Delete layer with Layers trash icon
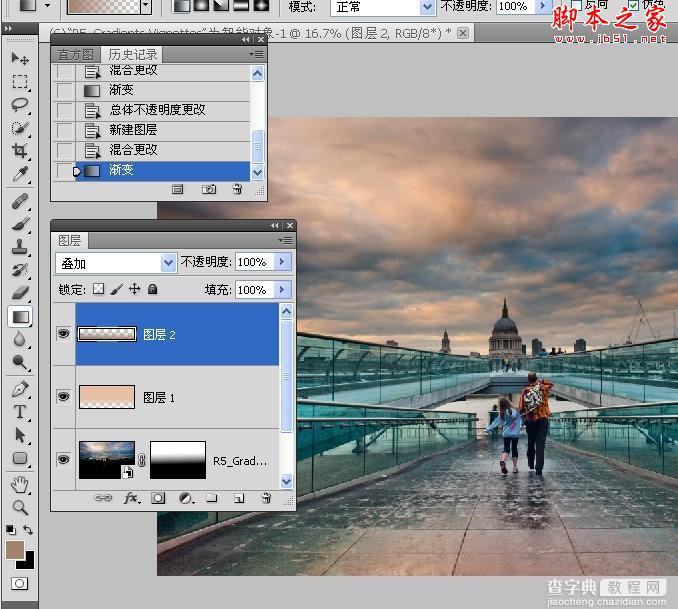678x609 pixels. pos(266,498)
